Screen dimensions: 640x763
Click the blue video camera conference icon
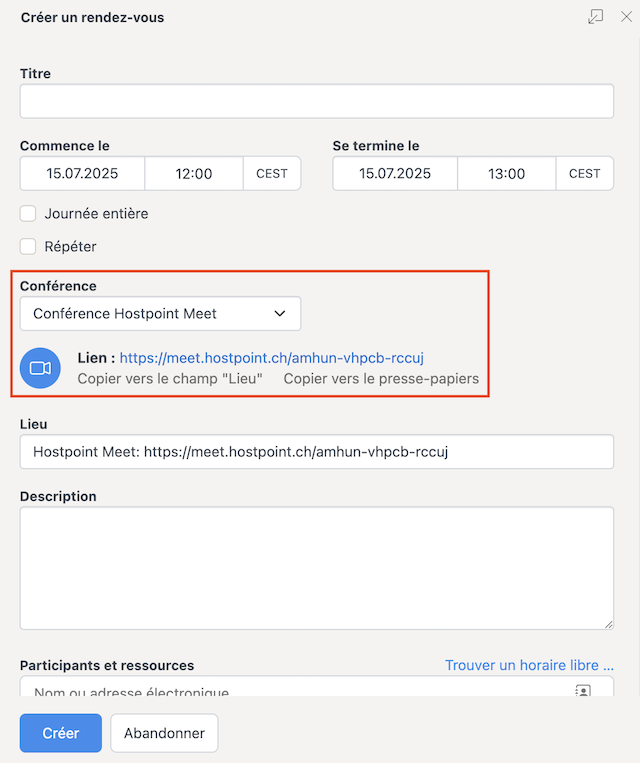pos(40,368)
